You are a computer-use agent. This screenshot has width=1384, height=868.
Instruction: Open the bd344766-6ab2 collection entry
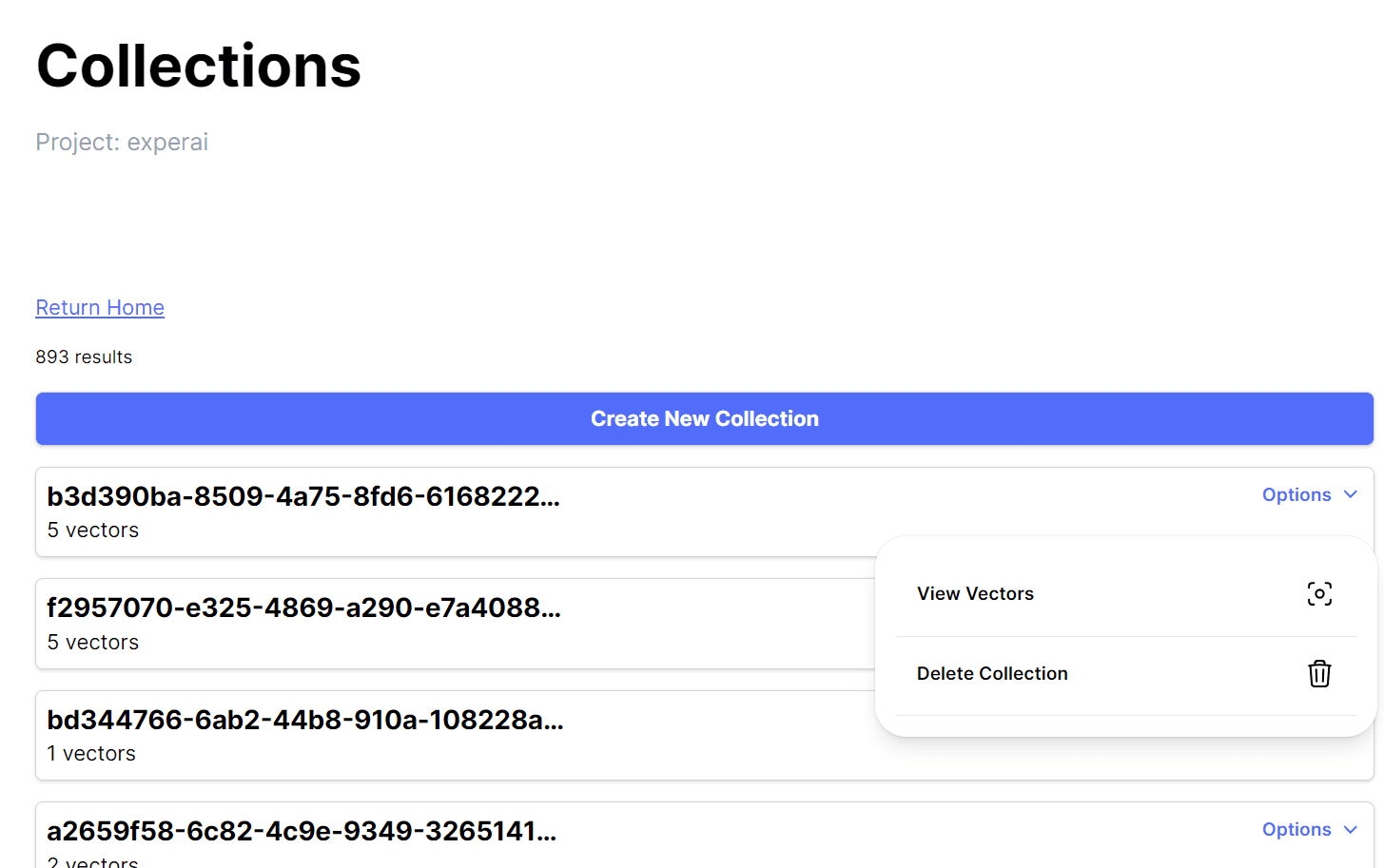(x=305, y=720)
